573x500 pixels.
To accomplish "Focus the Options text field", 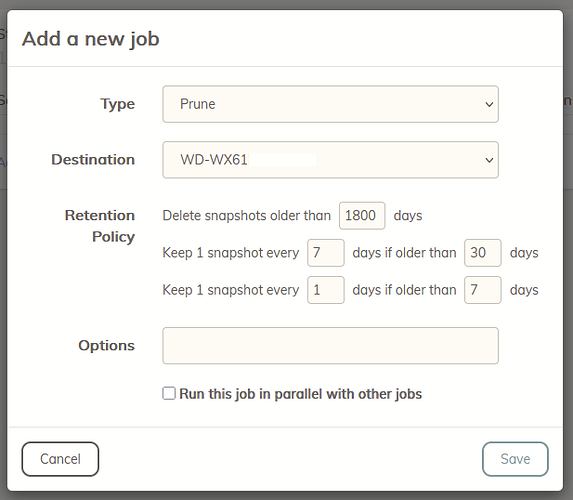I will 330,345.
